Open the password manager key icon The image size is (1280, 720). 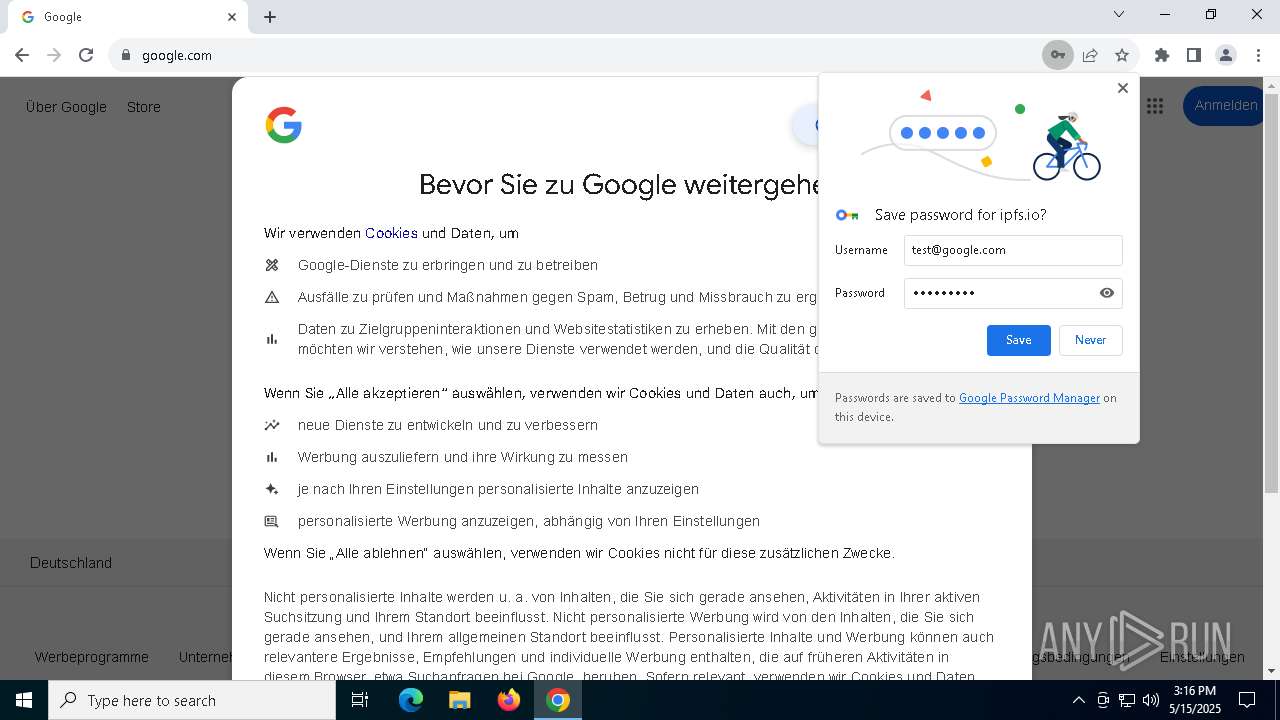click(x=1057, y=55)
